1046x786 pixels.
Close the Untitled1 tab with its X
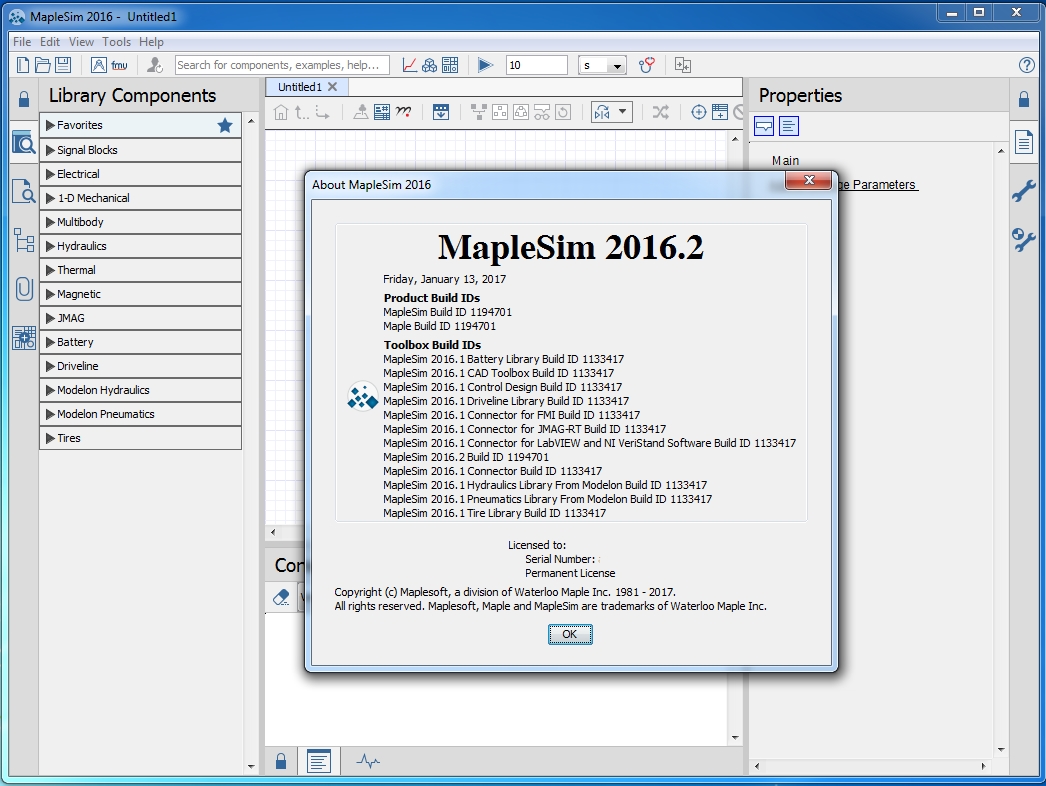pos(333,87)
